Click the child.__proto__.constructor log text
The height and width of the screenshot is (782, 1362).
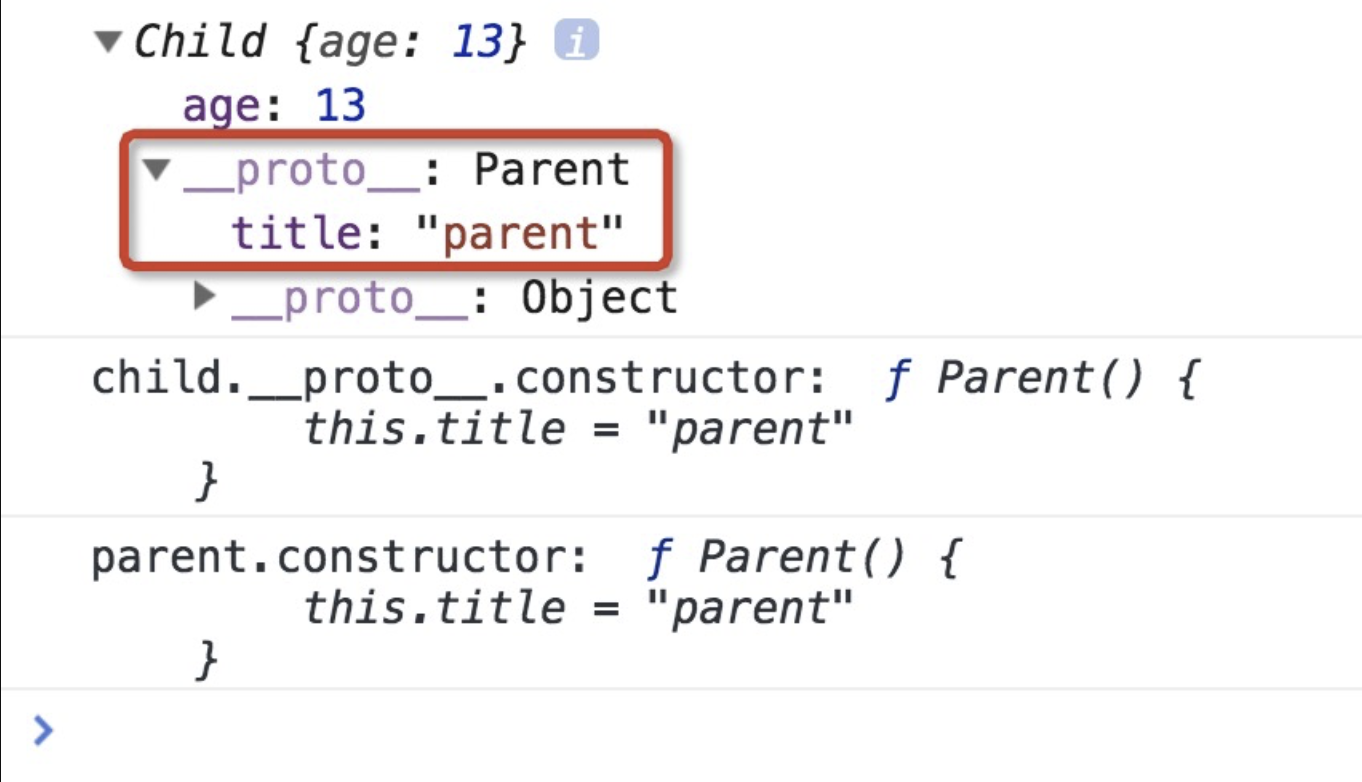coord(459,380)
